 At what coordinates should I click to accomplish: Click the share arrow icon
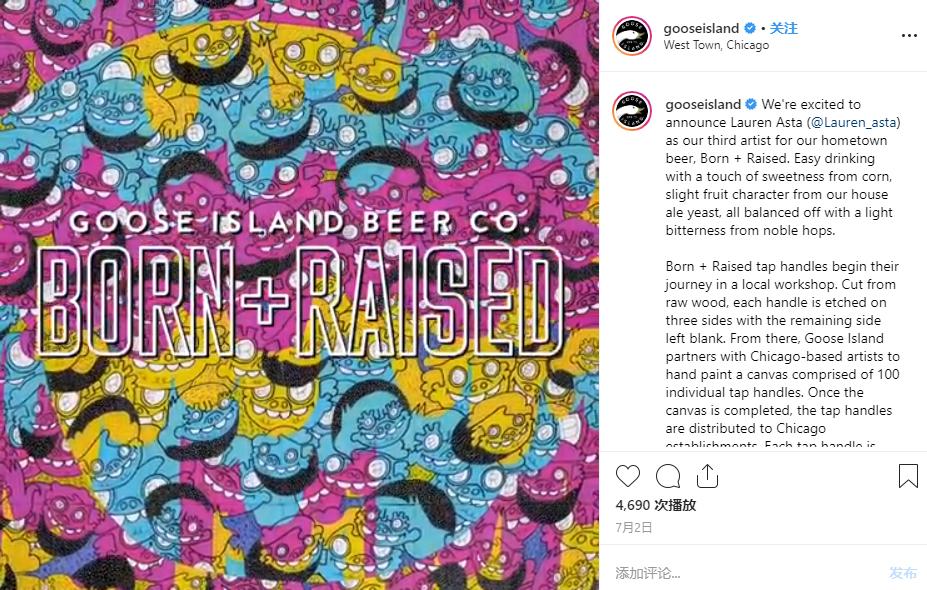point(707,476)
